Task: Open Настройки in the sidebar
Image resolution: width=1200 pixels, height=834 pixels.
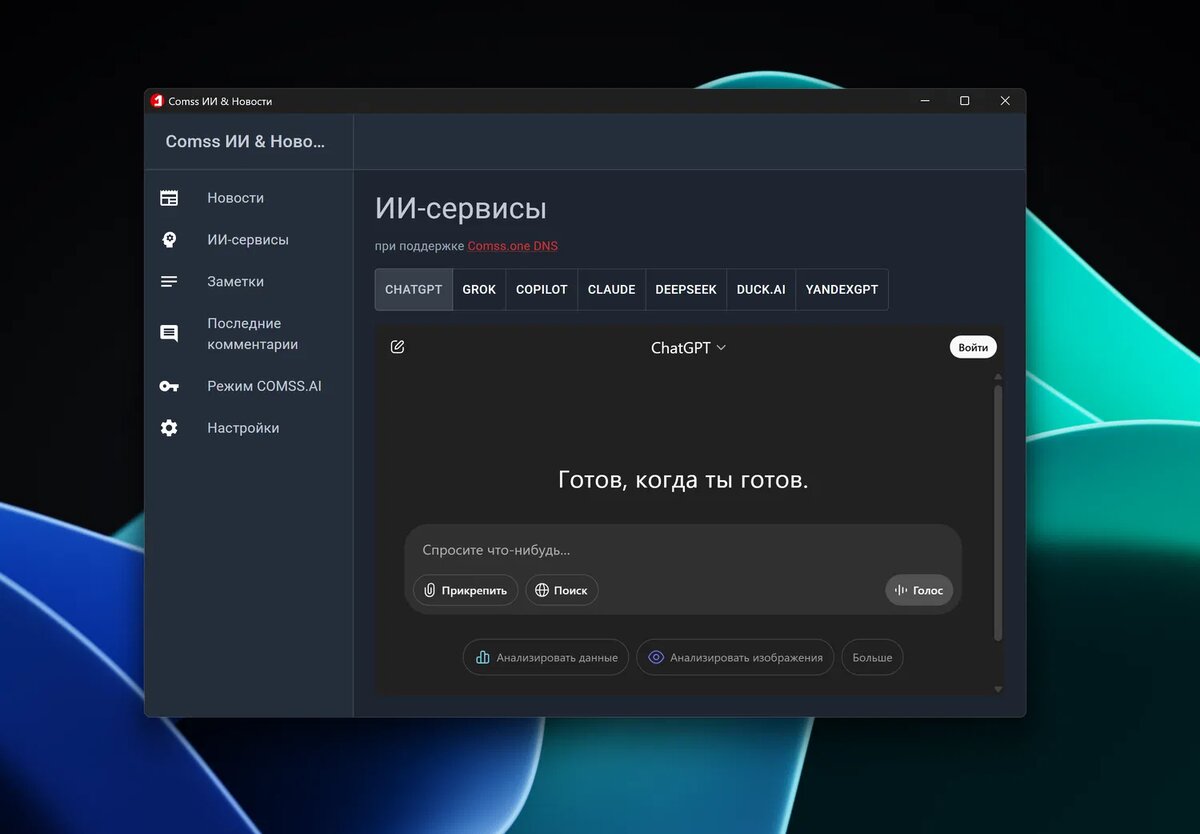Action: 243,428
